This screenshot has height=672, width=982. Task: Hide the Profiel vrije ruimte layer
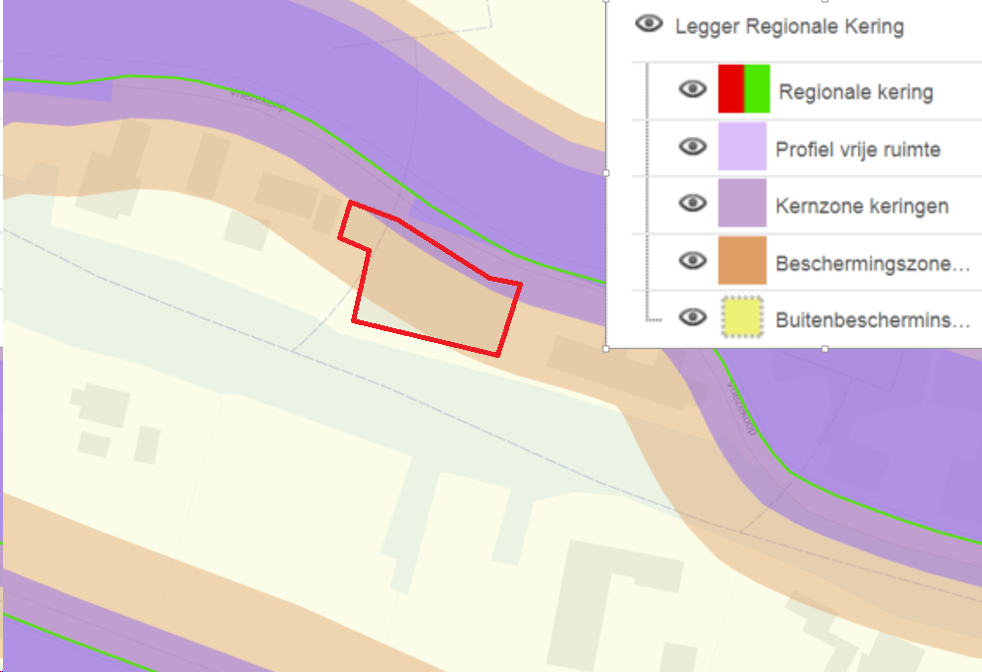coord(692,147)
